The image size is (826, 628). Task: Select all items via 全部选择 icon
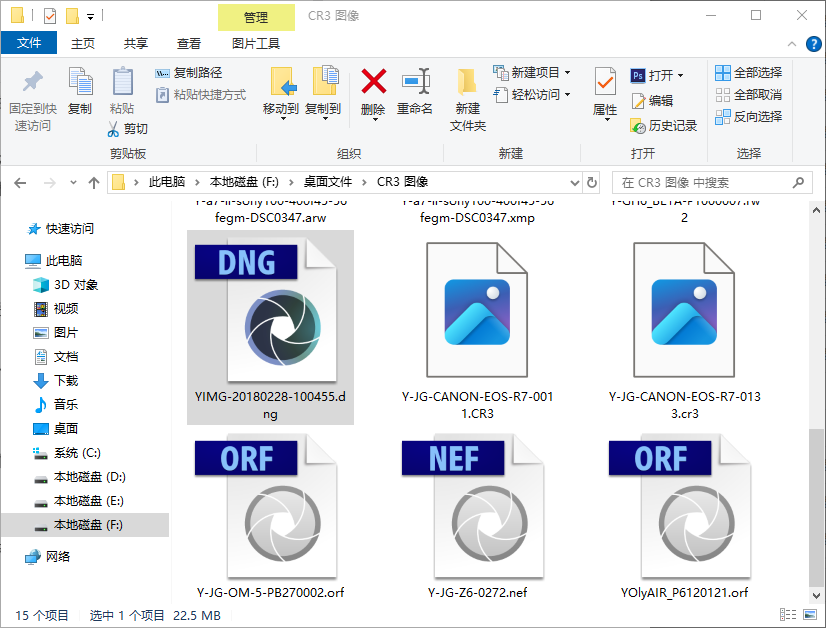click(x=723, y=73)
